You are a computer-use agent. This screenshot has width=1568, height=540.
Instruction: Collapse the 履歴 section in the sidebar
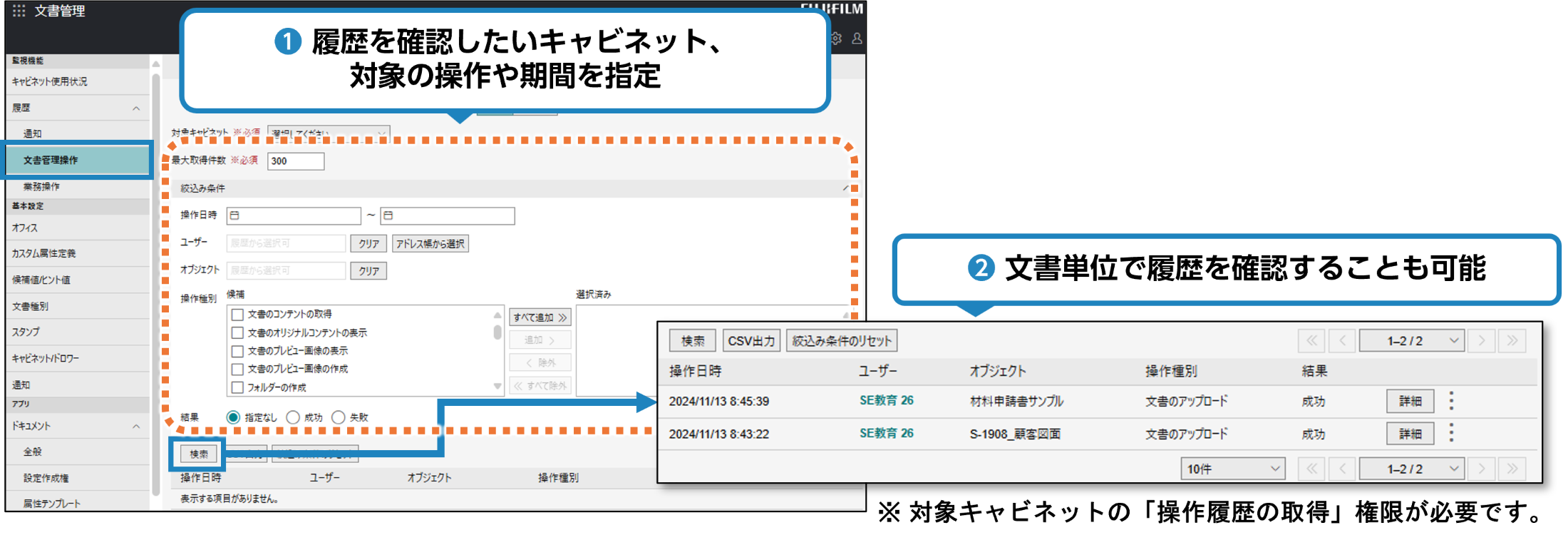coord(136,108)
